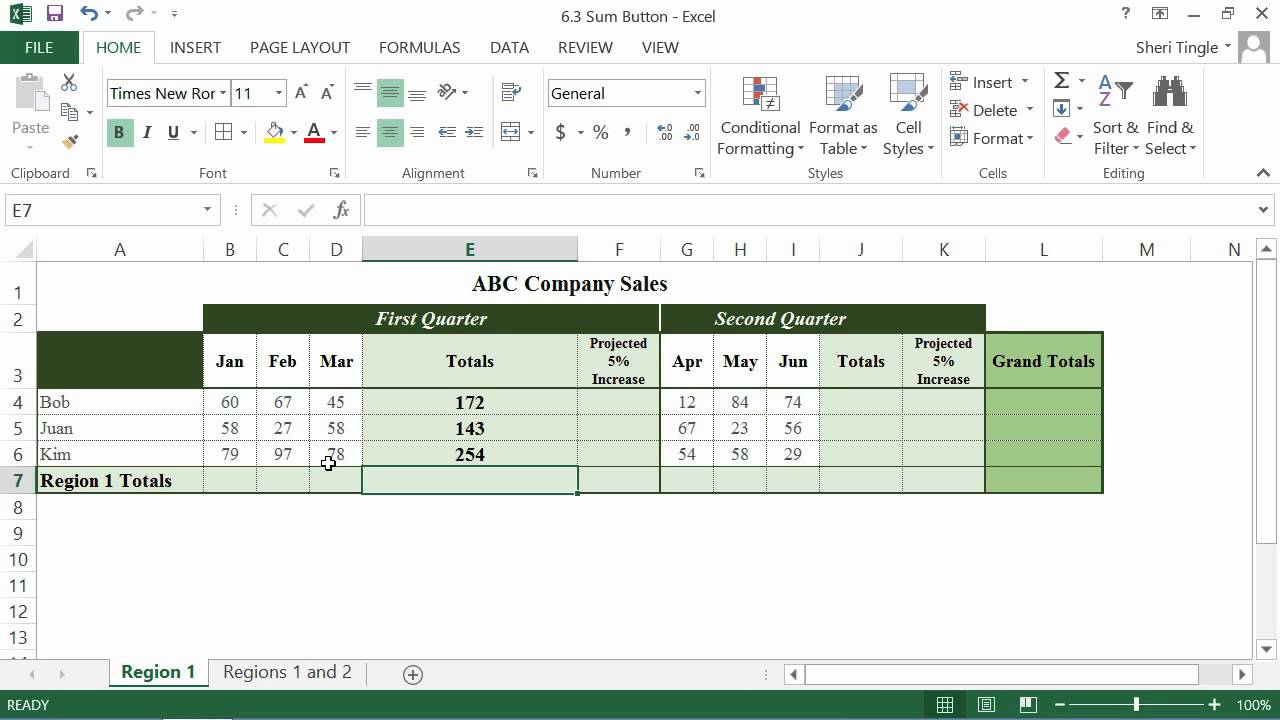Expand the Name Box dropdown arrow
The width and height of the screenshot is (1280, 720).
207,210
